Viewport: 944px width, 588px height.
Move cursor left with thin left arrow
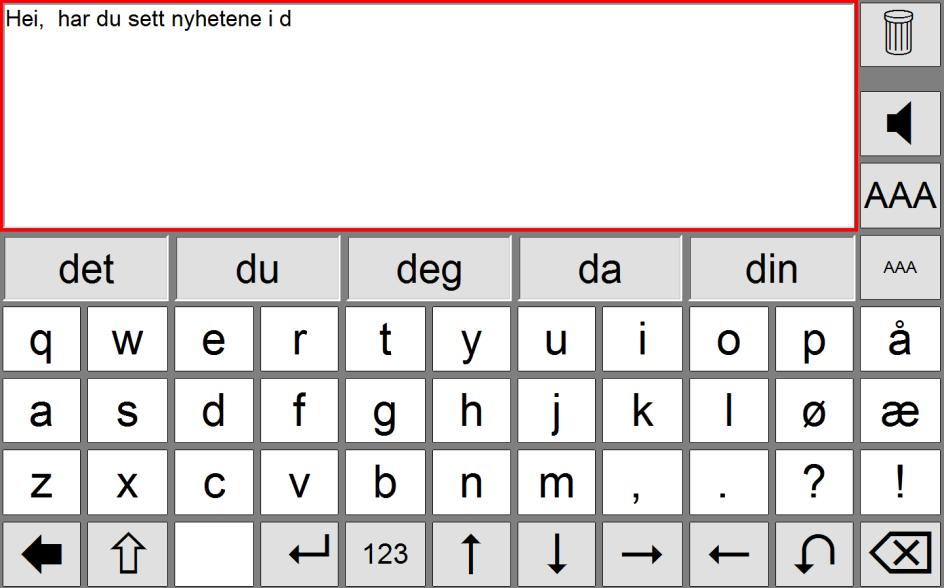pos(728,554)
